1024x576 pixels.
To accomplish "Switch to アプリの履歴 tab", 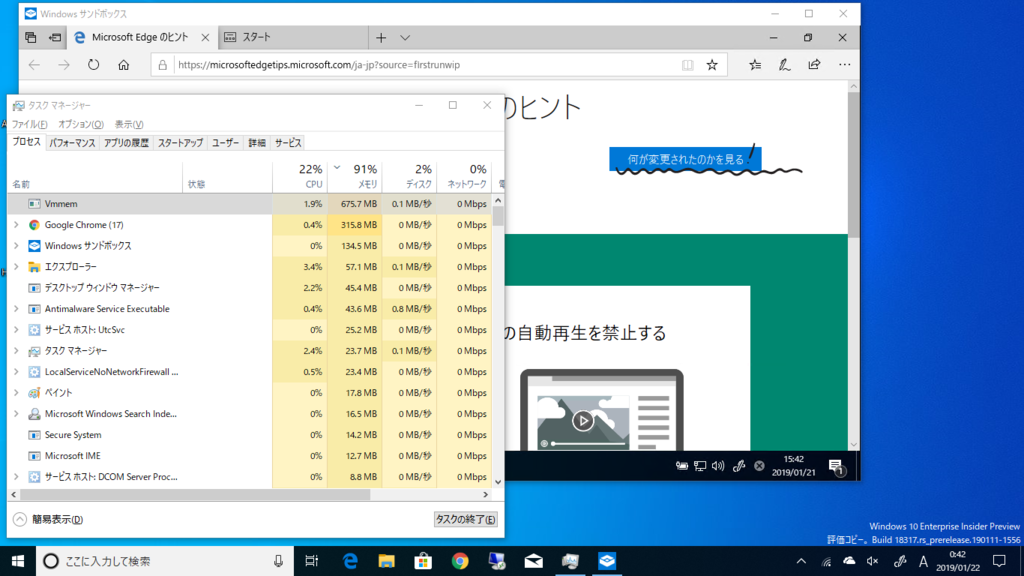I will tap(126, 142).
